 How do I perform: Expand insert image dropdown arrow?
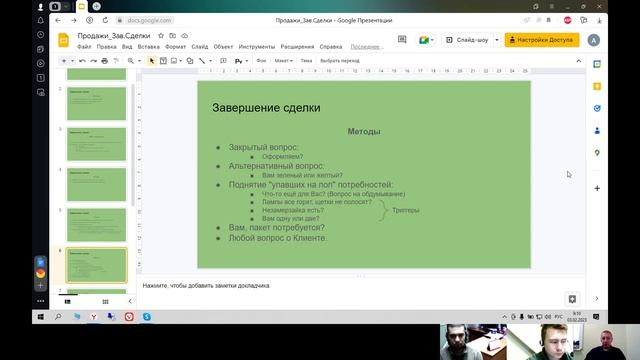pos(180,61)
